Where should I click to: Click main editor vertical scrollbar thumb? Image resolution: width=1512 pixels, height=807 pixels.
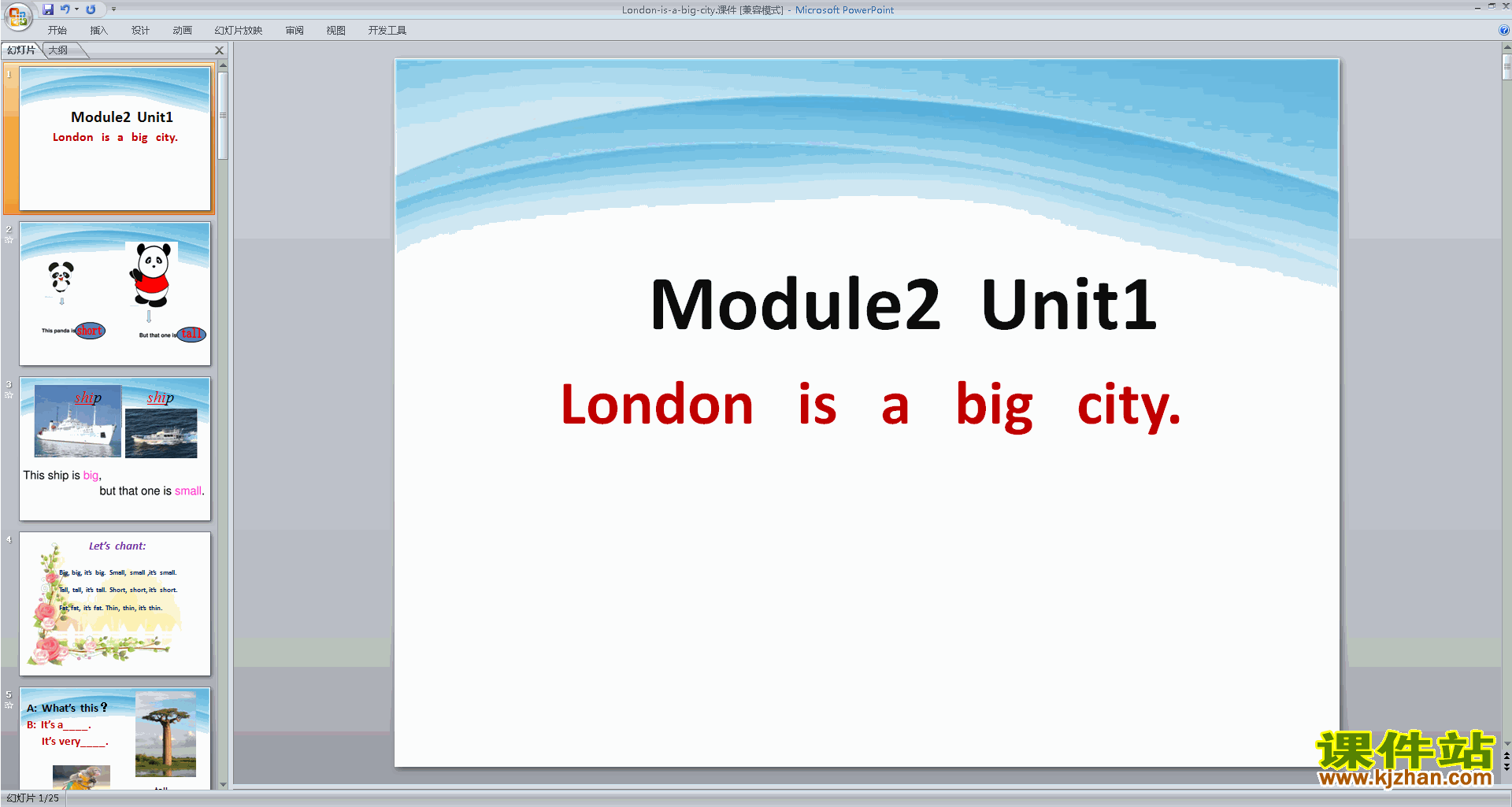(x=1506, y=66)
